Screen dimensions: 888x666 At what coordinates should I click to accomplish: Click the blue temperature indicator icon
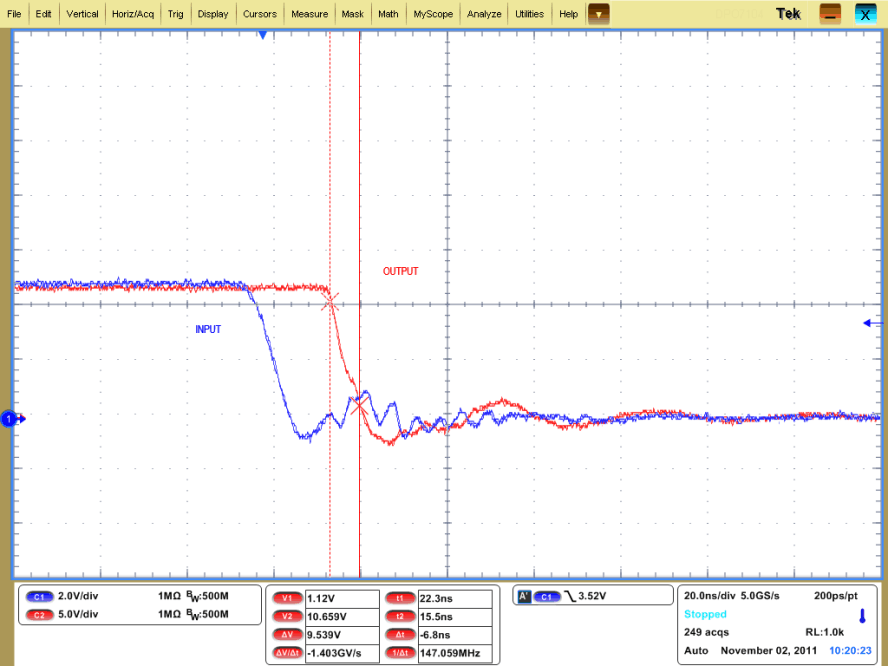(x=862, y=615)
